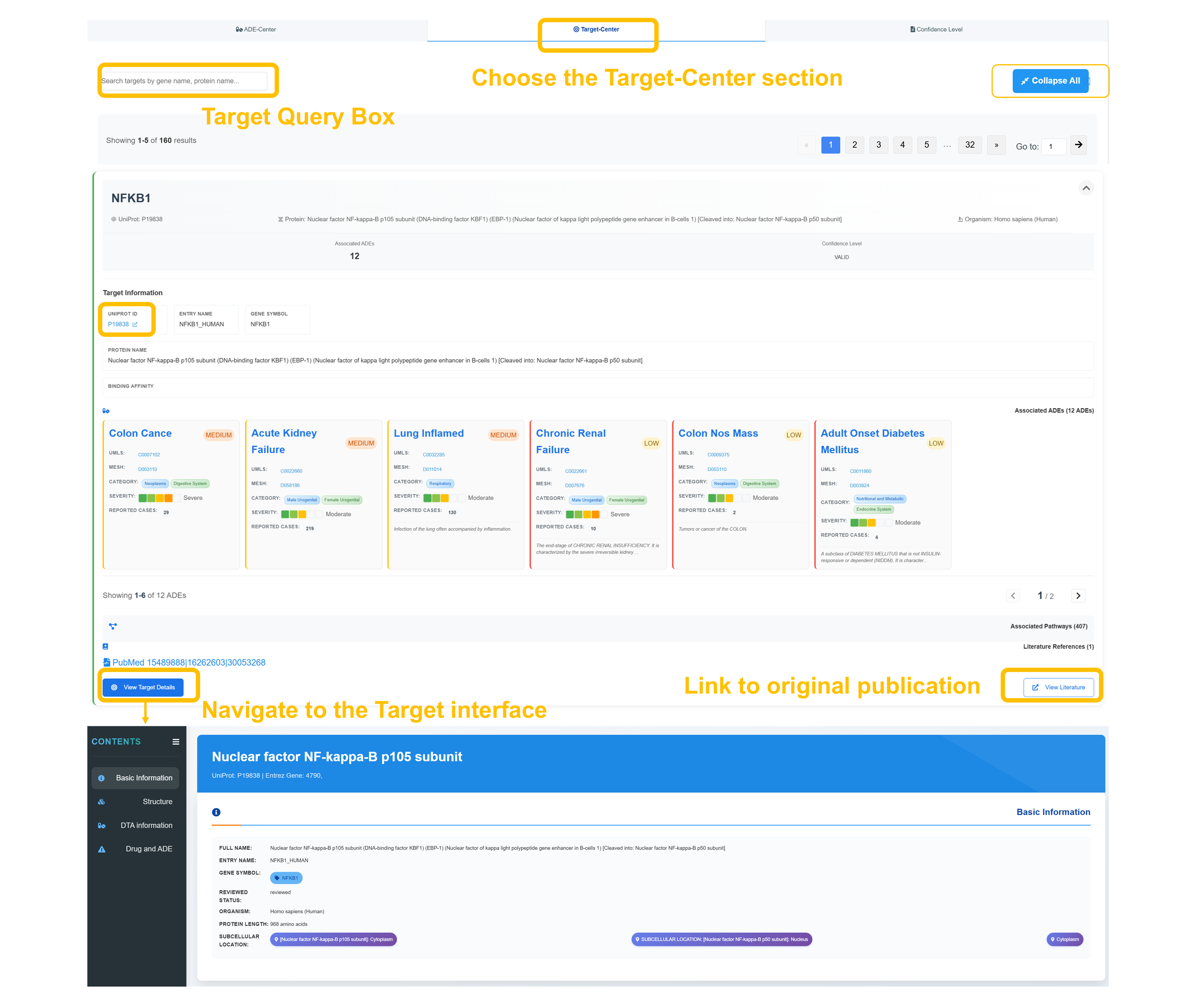The width and height of the screenshot is (1202, 1008).
Task: Select page 3 in results pagination
Action: [879, 145]
